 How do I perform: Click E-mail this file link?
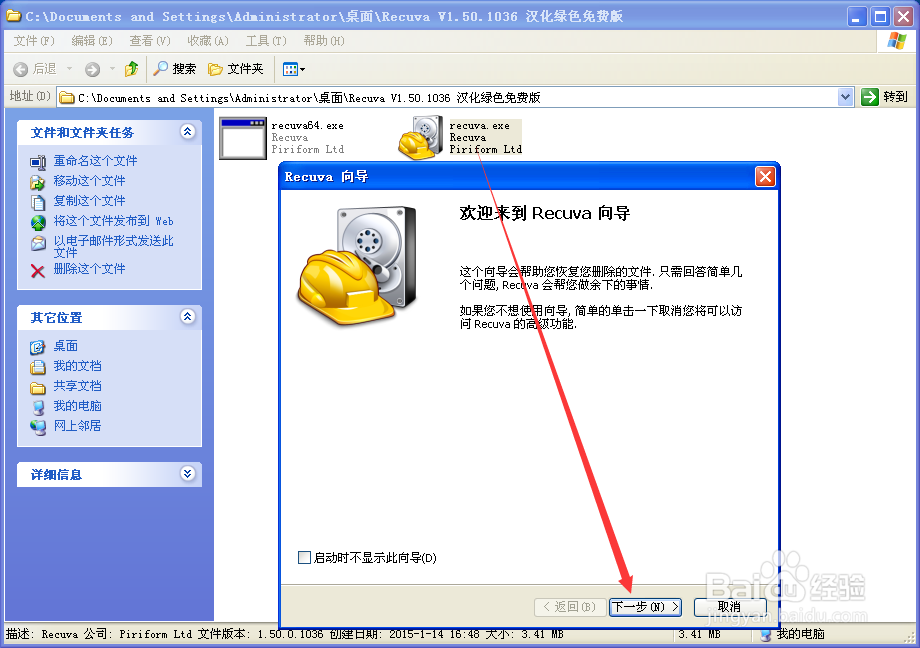click(113, 246)
